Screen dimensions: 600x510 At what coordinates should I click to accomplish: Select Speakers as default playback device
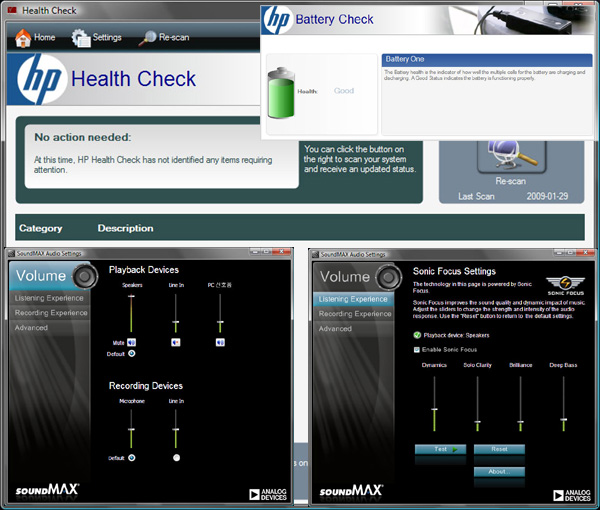click(132, 354)
